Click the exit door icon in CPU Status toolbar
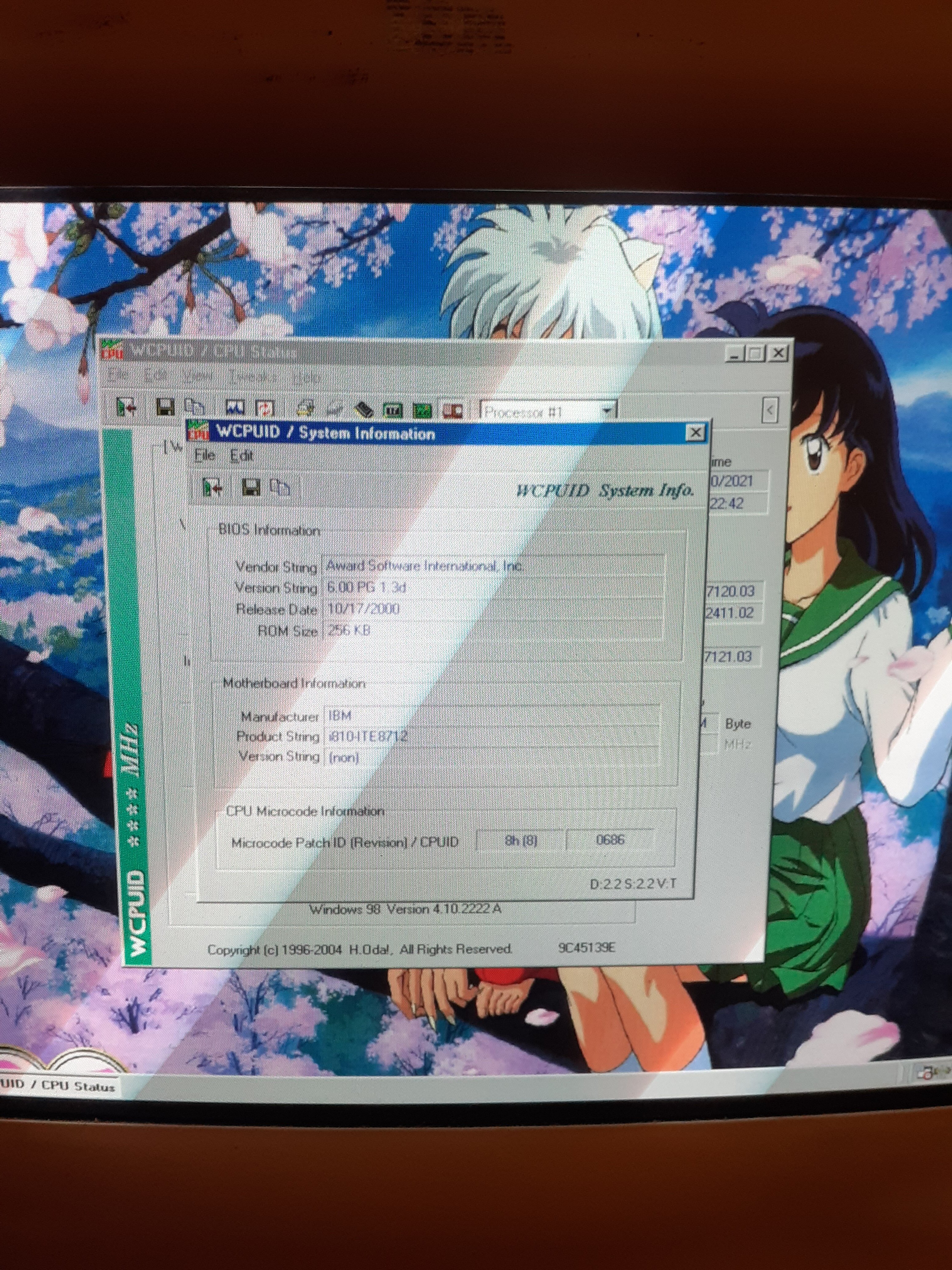Image resolution: width=952 pixels, height=1270 pixels. tap(126, 407)
